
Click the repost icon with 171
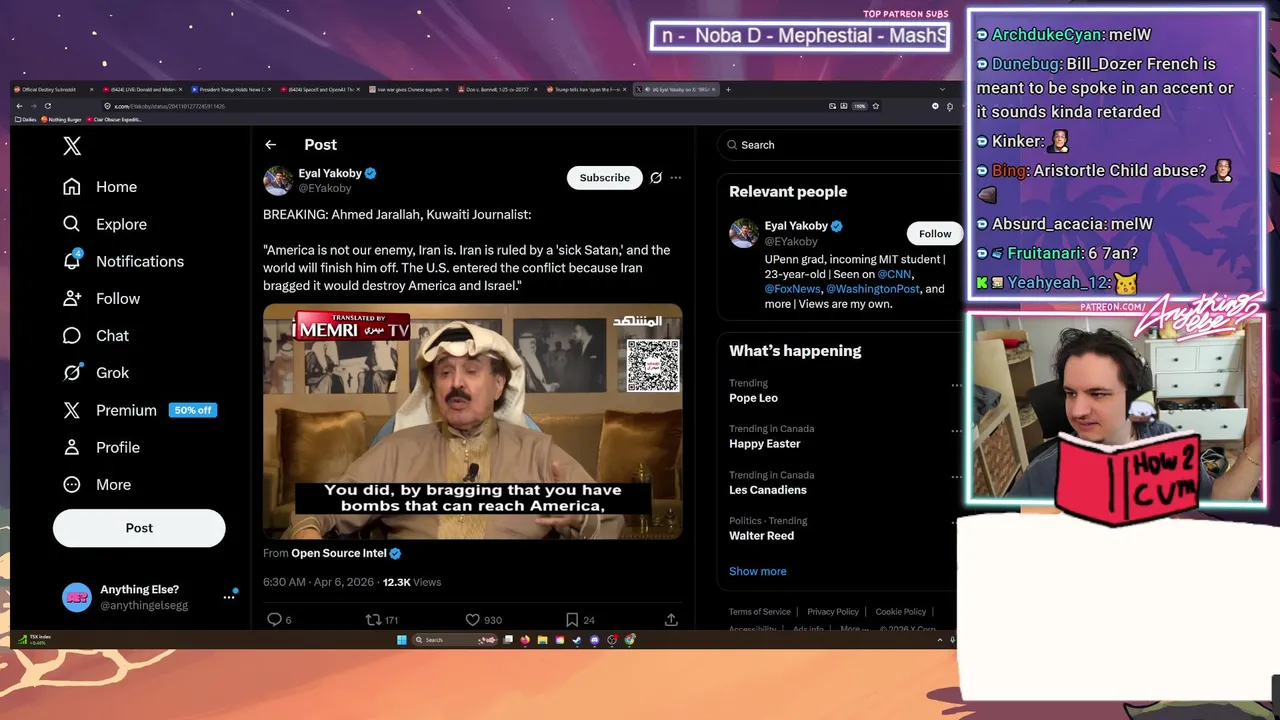pos(373,620)
